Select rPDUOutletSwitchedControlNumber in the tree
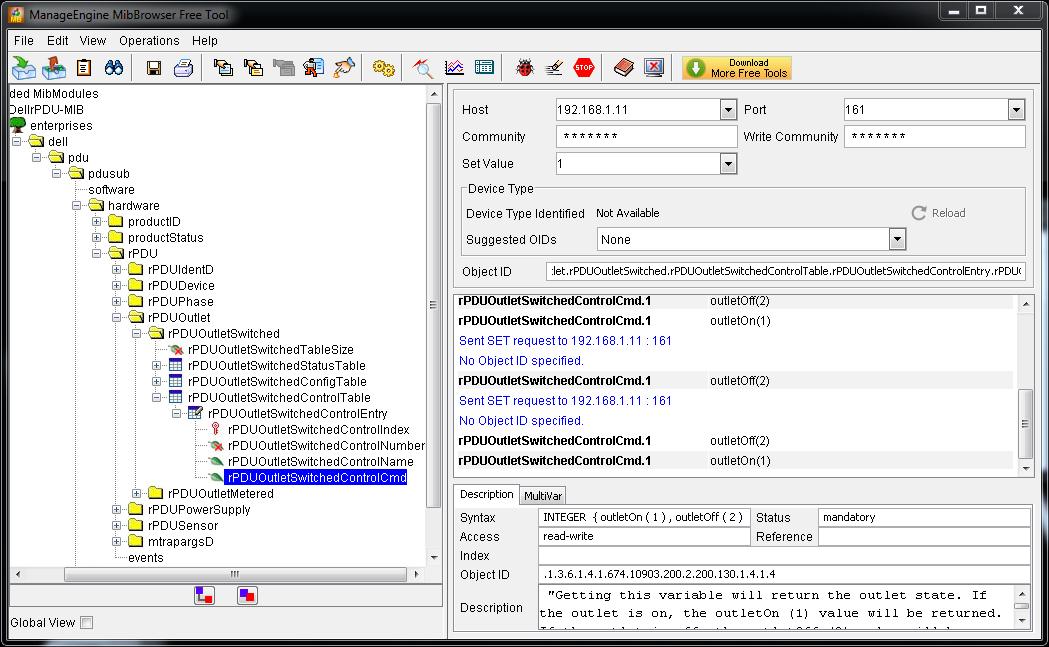The image size is (1049, 647). pos(326,446)
